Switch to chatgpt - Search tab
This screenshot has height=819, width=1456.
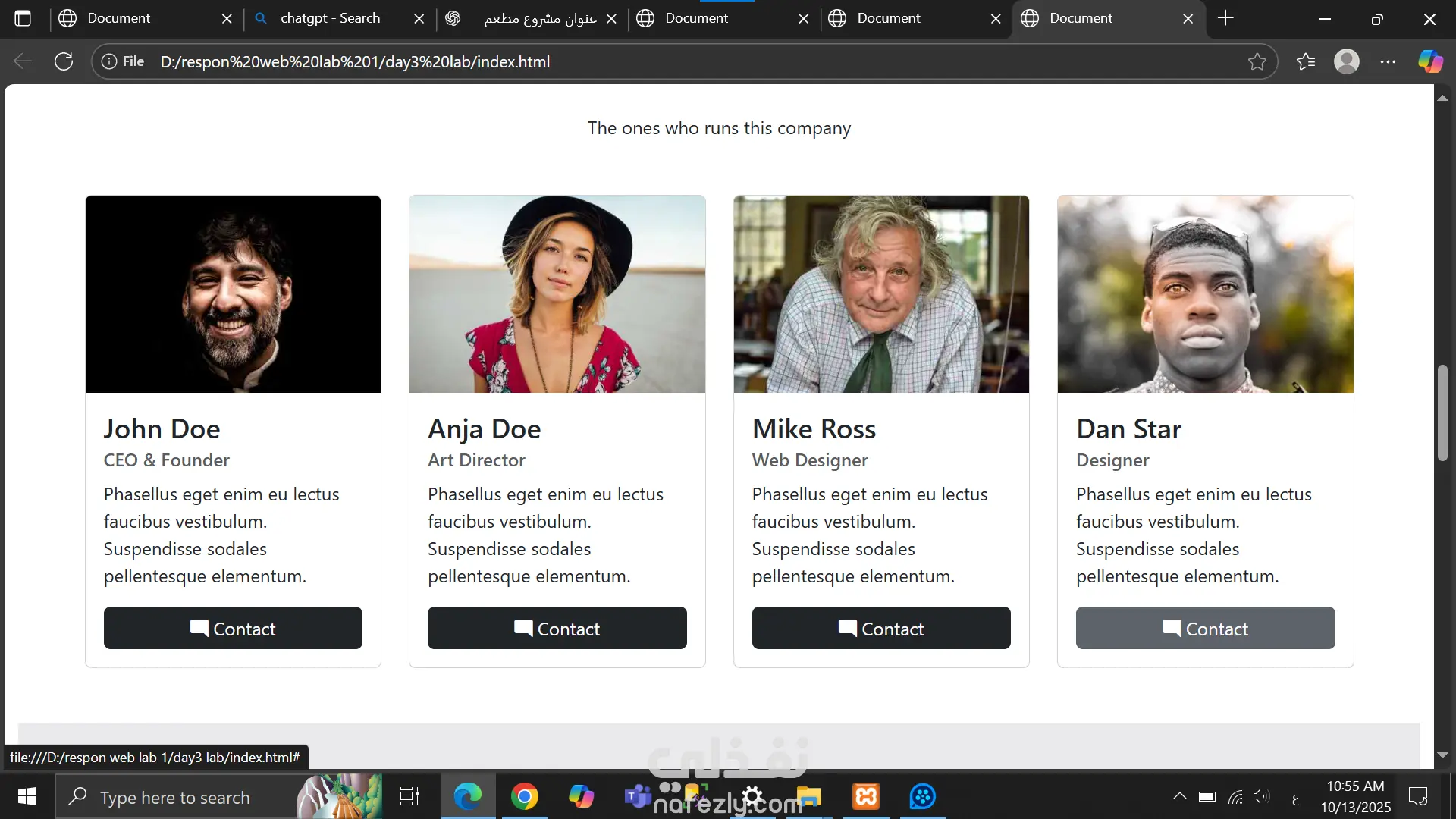(x=330, y=18)
